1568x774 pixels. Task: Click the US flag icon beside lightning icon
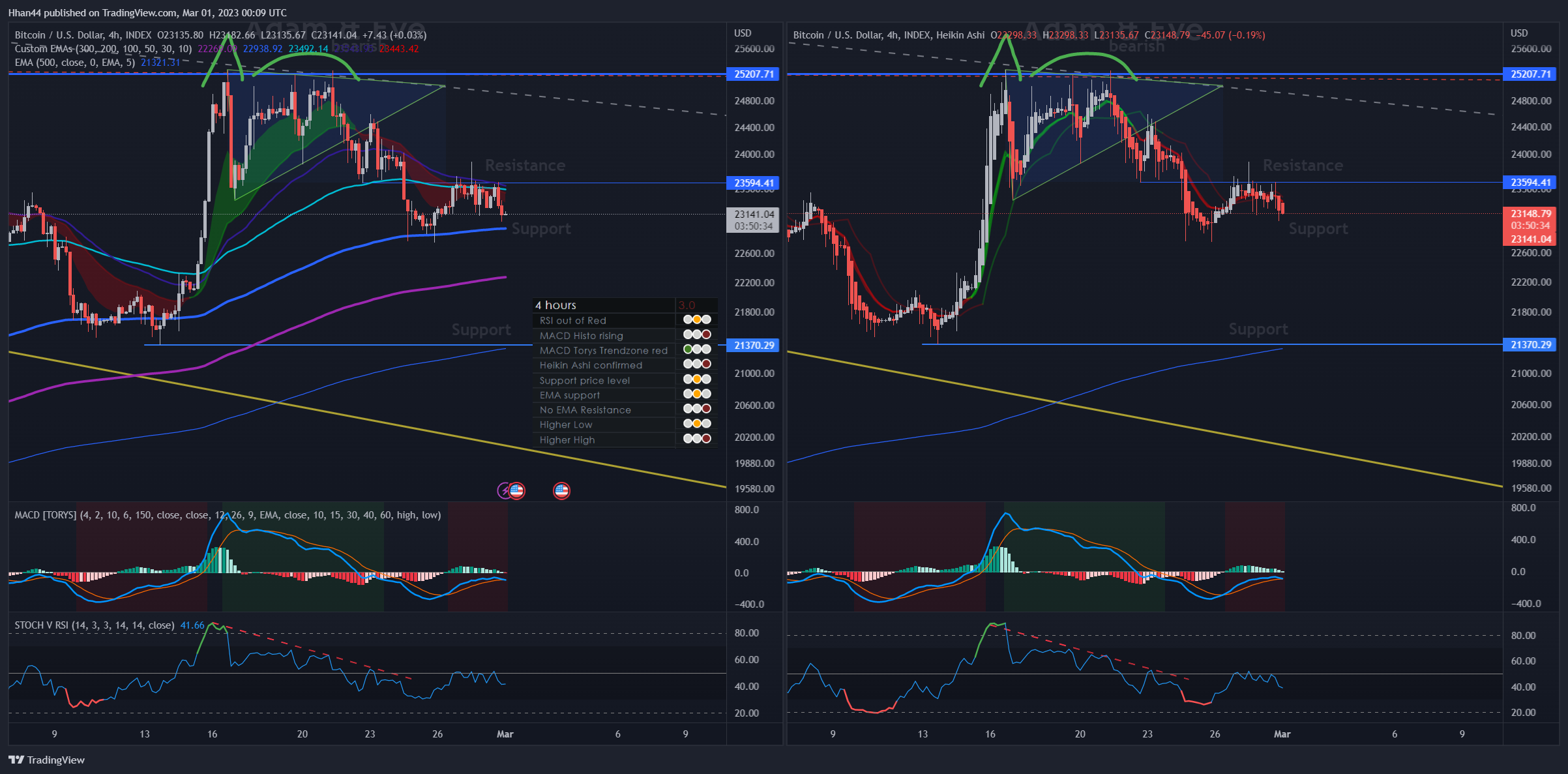tap(517, 490)
